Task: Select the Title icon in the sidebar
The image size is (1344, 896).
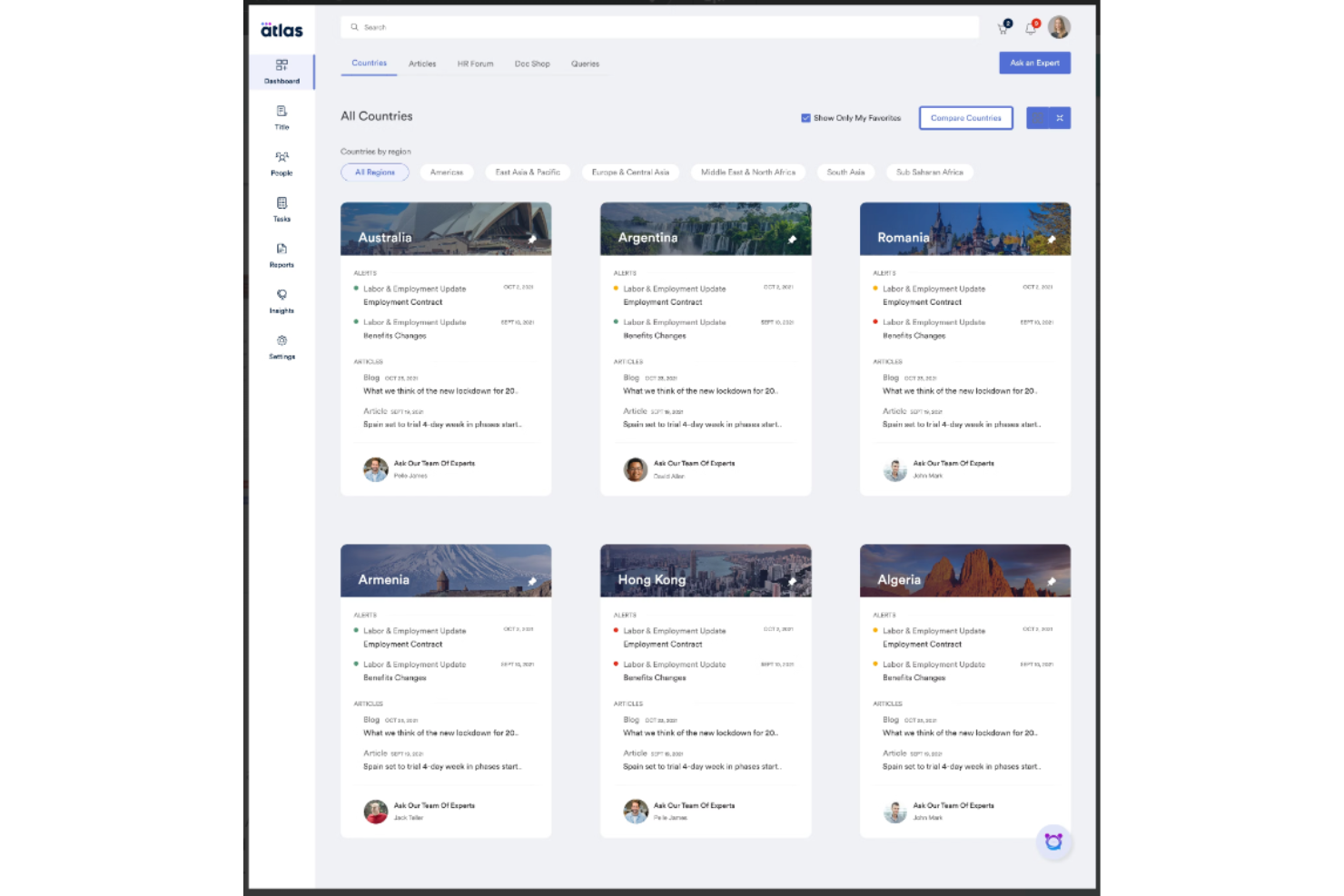Action: pyautogui.click(x=282, y=116)
